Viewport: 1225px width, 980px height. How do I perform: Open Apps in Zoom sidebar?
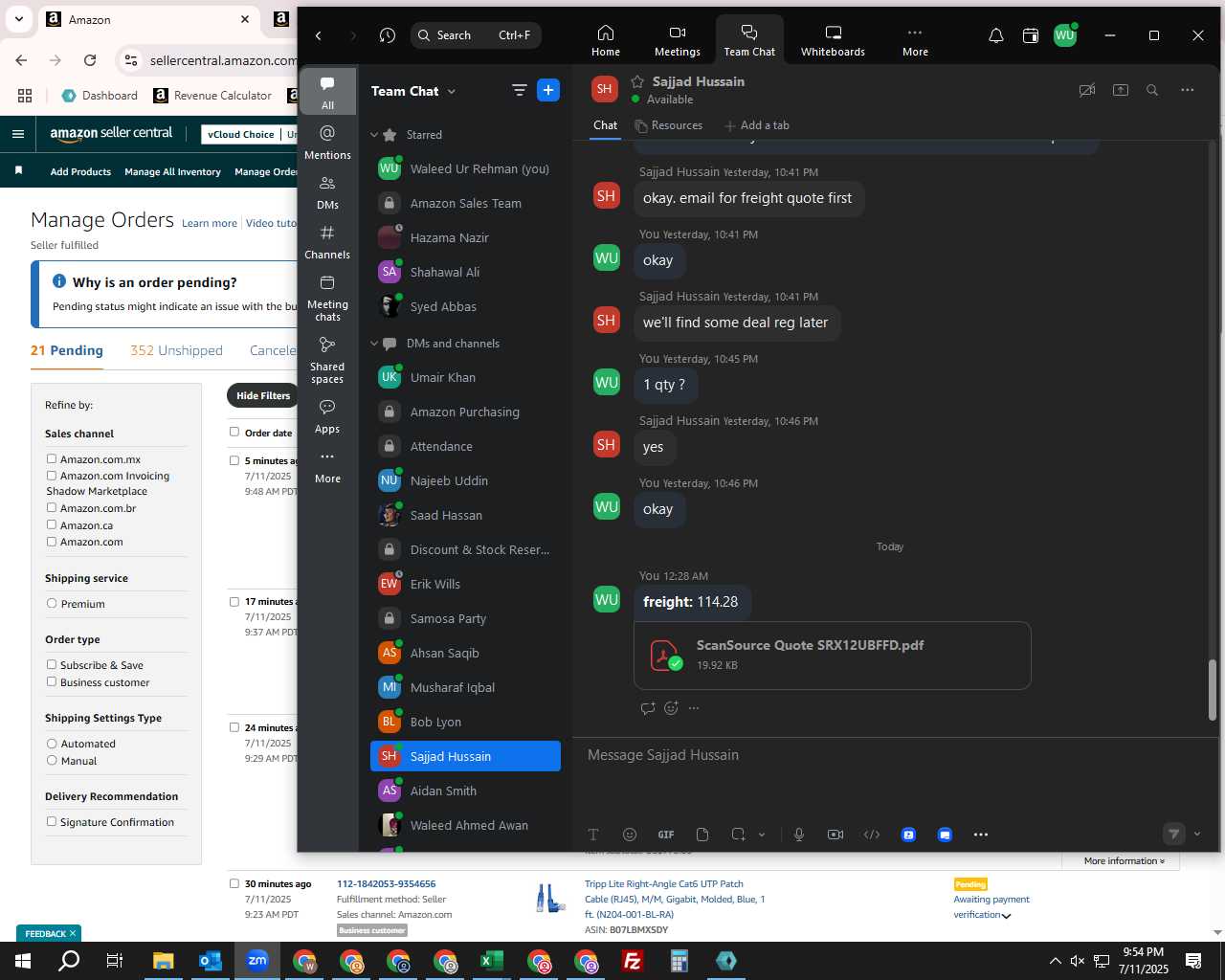pos(327,416)
